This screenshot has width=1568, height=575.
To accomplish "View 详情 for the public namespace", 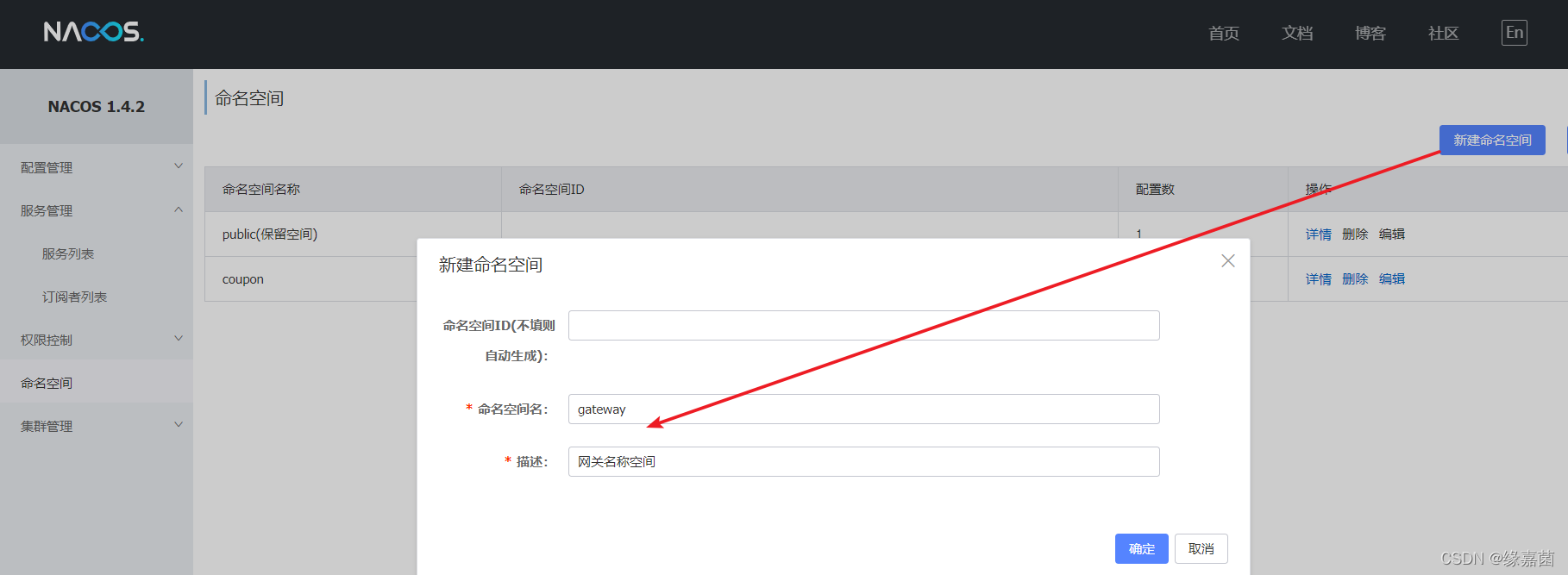I will [x=1319, y=234].
